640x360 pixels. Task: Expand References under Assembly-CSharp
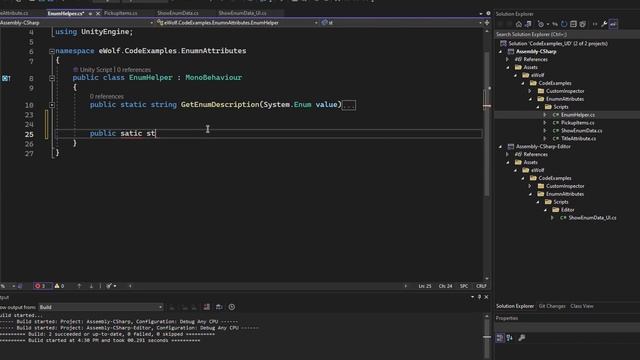click(507, 59)
